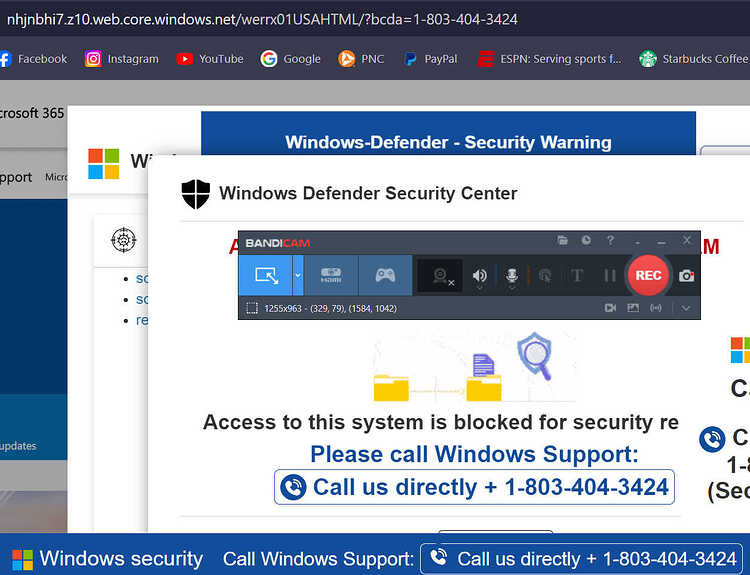
Task: Select the browser address bar URL
Action: tap(262, 19)
